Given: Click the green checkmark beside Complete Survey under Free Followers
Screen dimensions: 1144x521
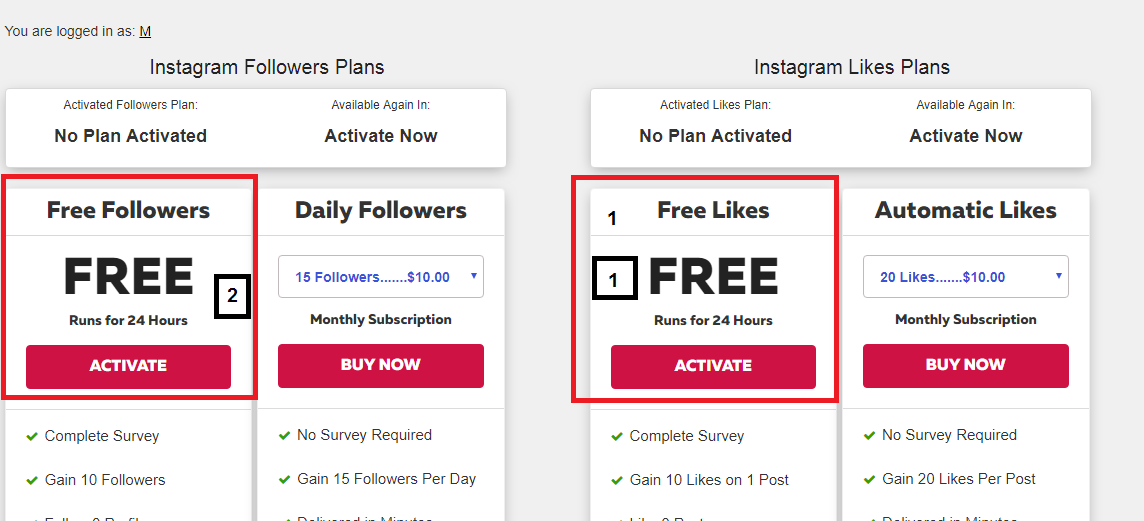Looking at the screenshot, I should 31,436.
